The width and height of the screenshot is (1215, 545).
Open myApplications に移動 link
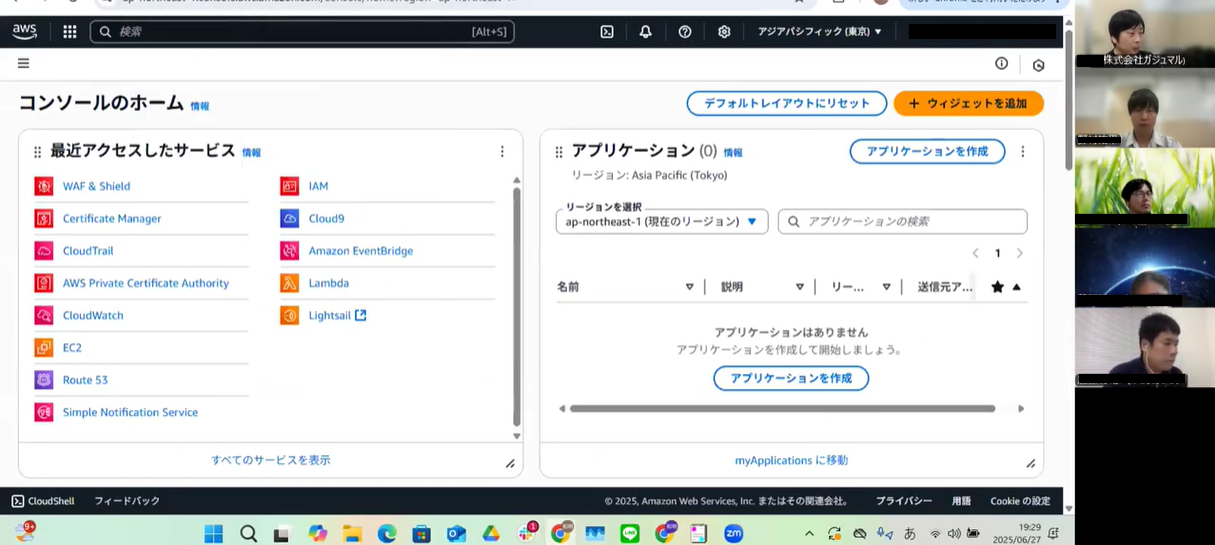[x=791, y=460]
